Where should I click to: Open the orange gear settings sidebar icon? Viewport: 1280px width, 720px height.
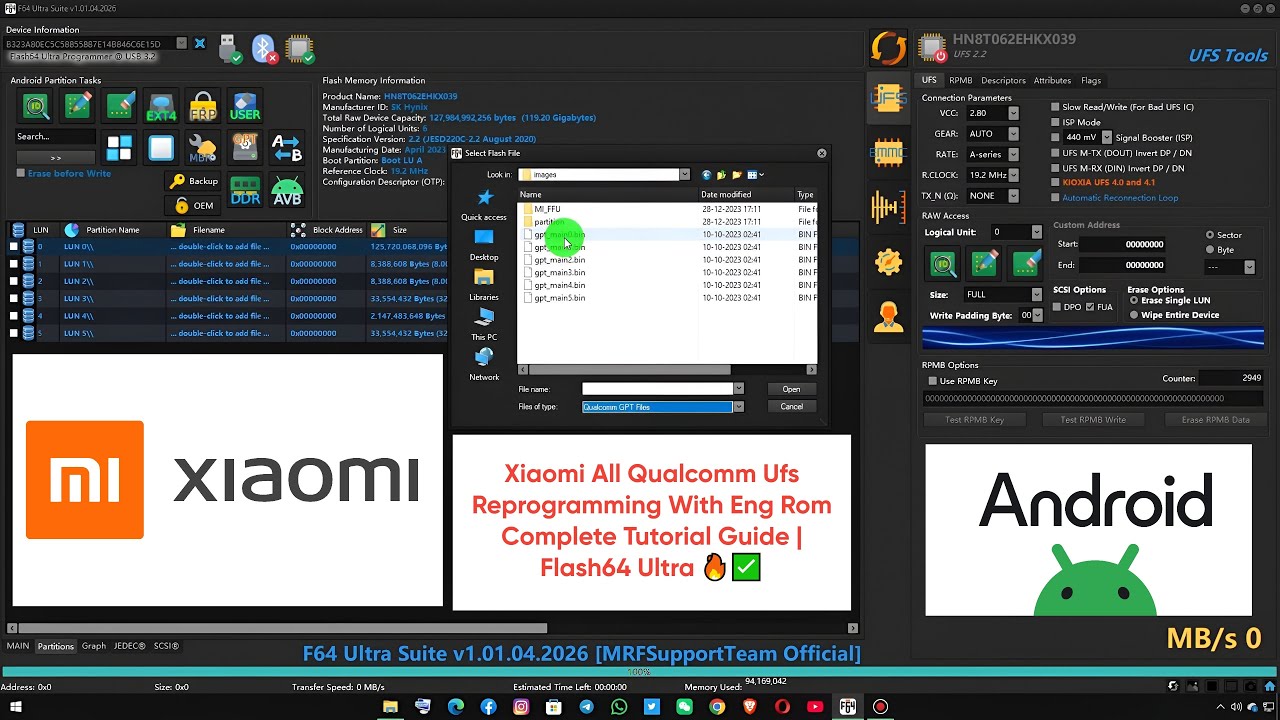click(x=888, y=262)
